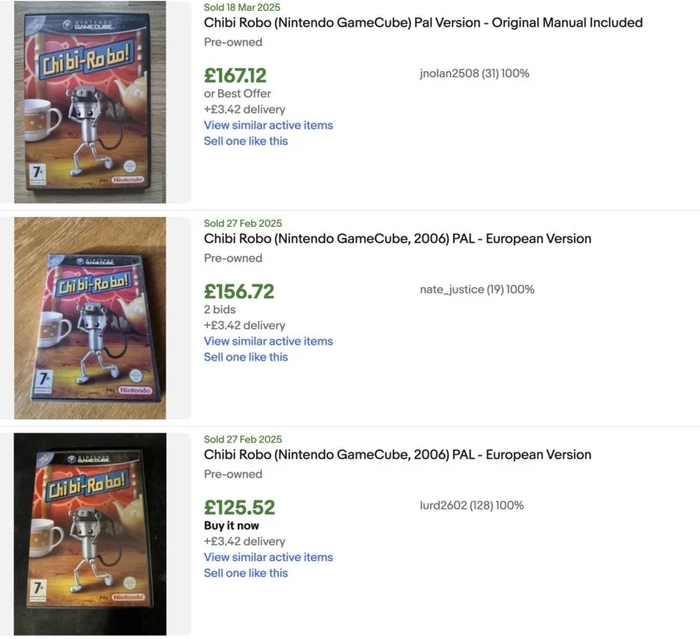
Task: Click the £125.52 sold price
Action: click(x=239, y=507)
